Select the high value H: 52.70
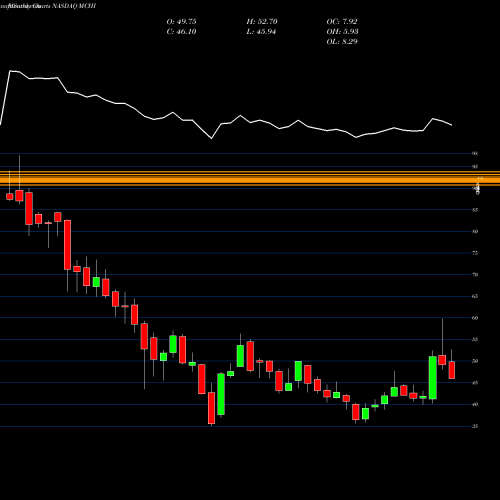The width and height of the screenshot is (500, 500). click(262, 22)
